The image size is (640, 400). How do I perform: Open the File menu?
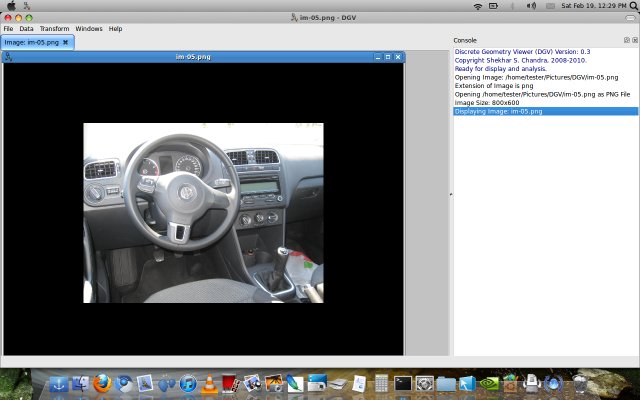tap(8, 29)
